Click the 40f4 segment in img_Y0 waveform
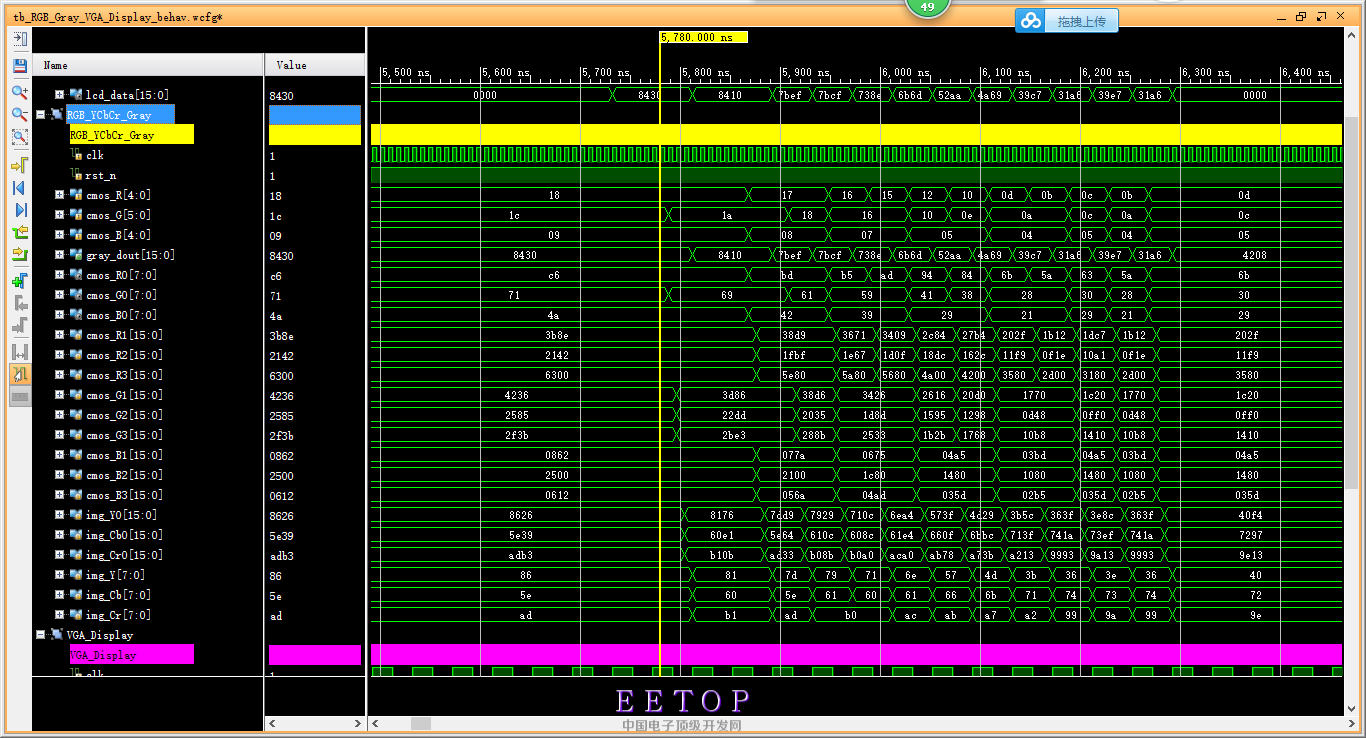The image size is (1366, 738). point(1250,515)
